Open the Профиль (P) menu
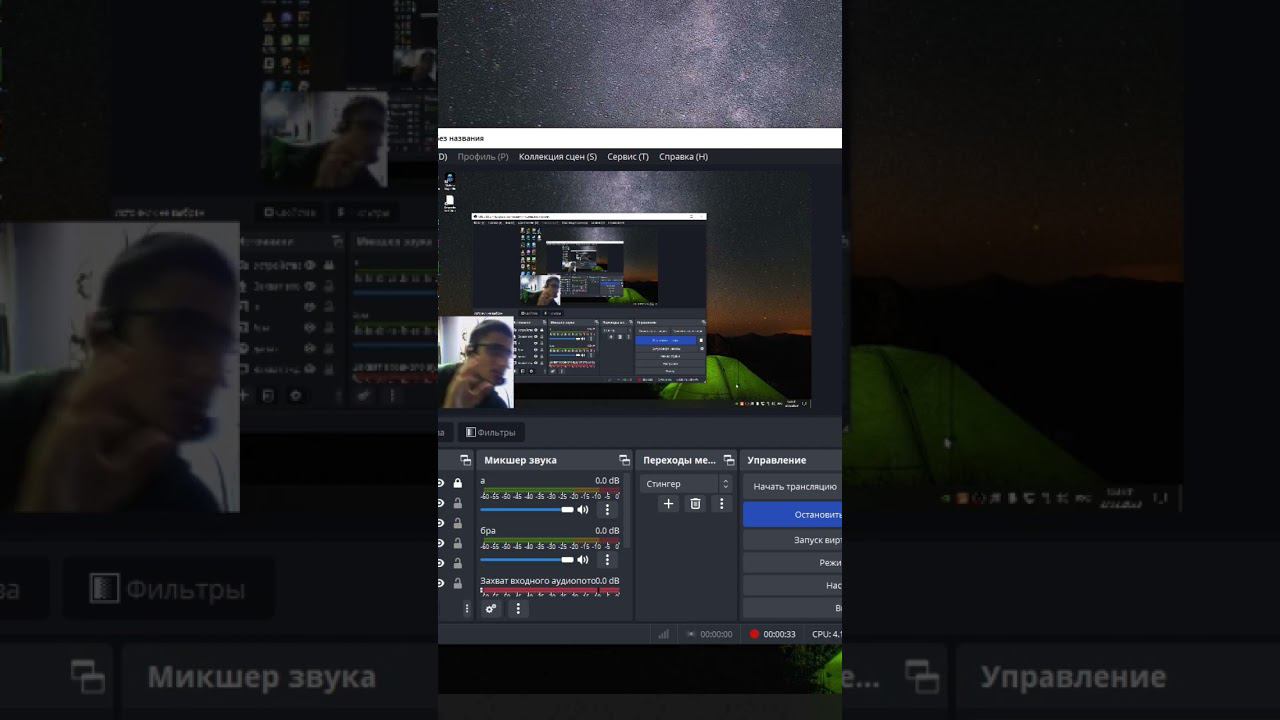1280x720 pixels. coord(483,157)
